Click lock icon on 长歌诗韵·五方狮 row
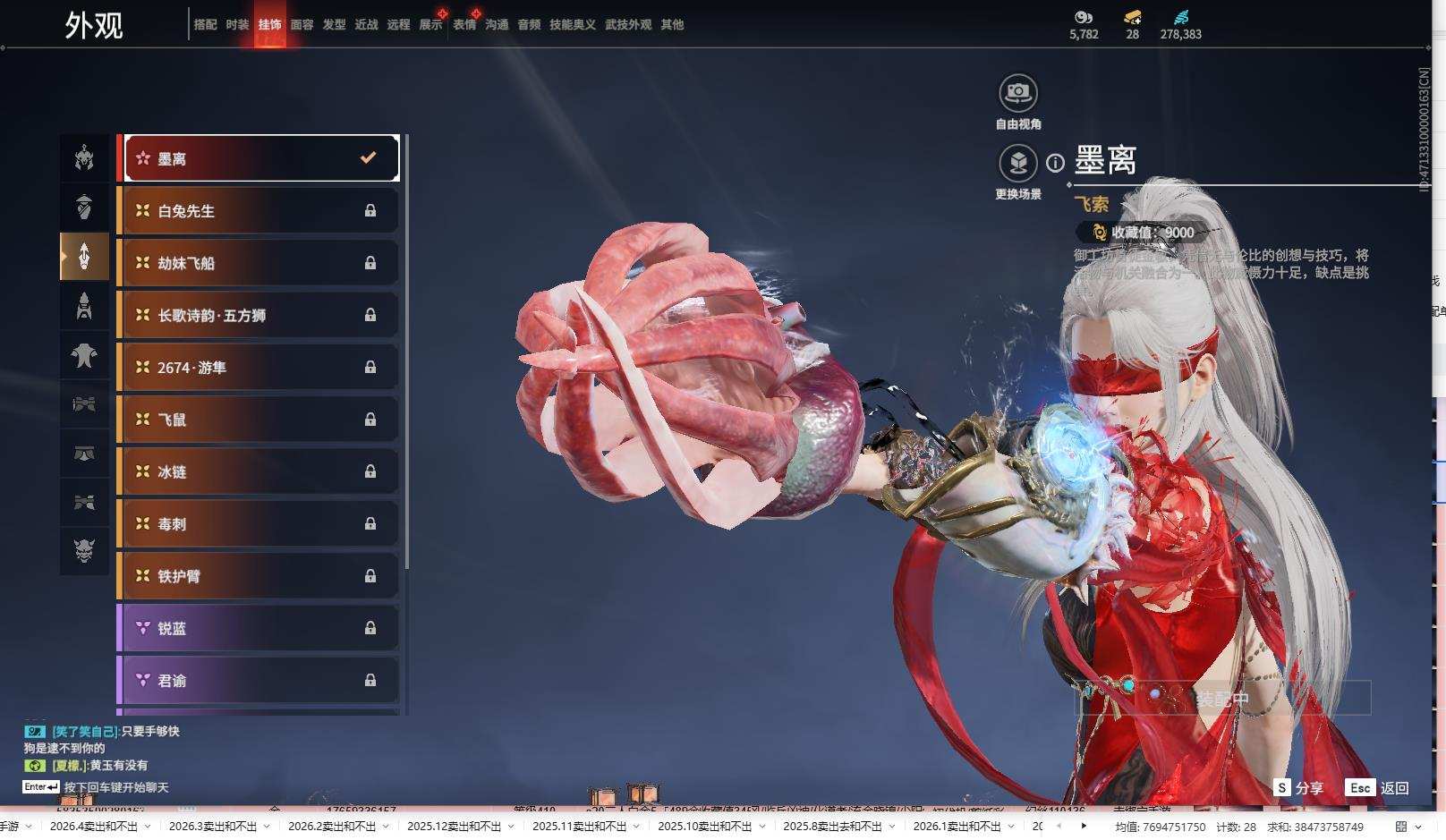This screenshot has height=840, width=1446. [370, 315]
